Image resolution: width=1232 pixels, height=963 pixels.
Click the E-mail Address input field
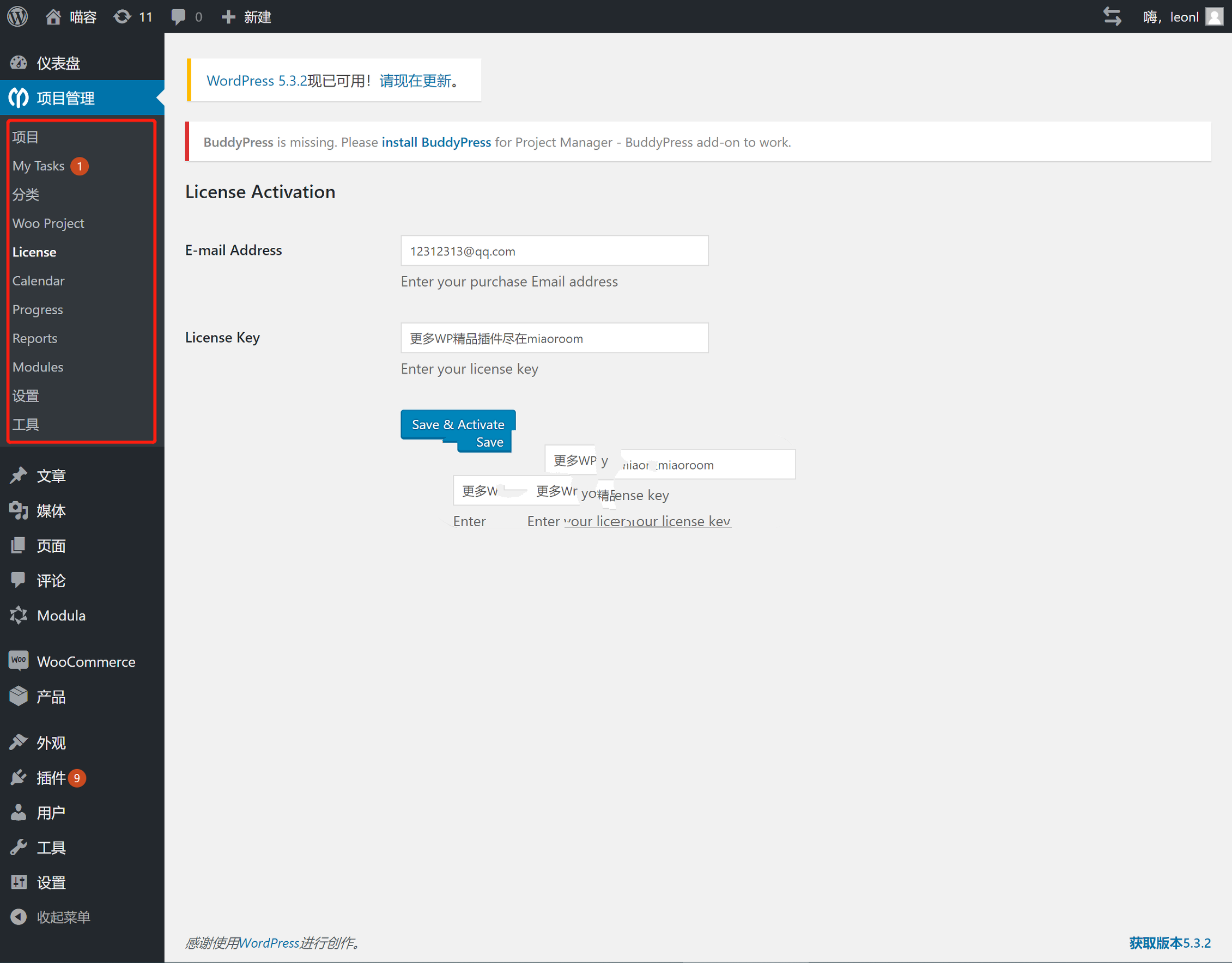click(554, 251)
